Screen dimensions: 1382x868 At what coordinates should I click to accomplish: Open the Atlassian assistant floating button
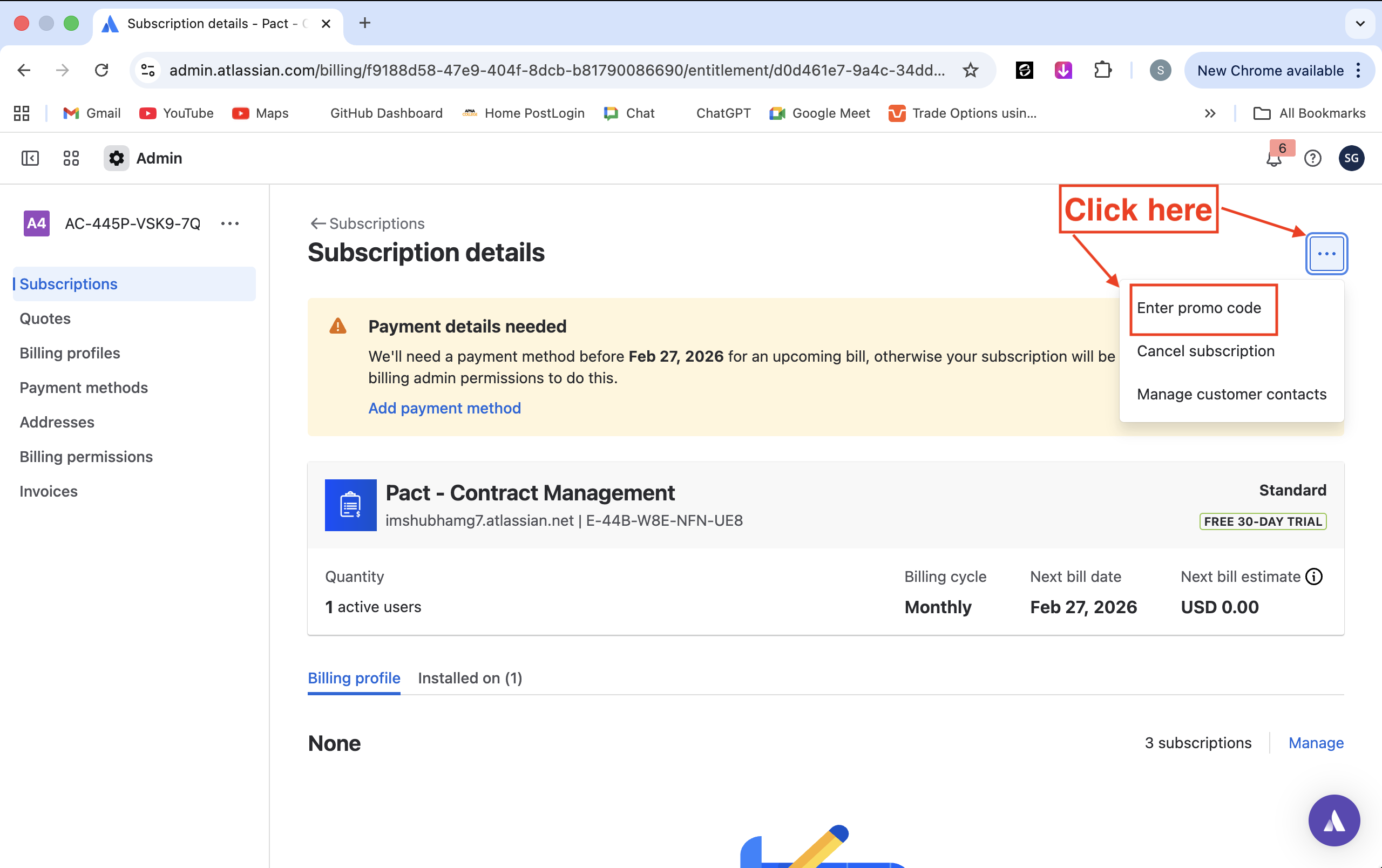[x=1334, y=820]
